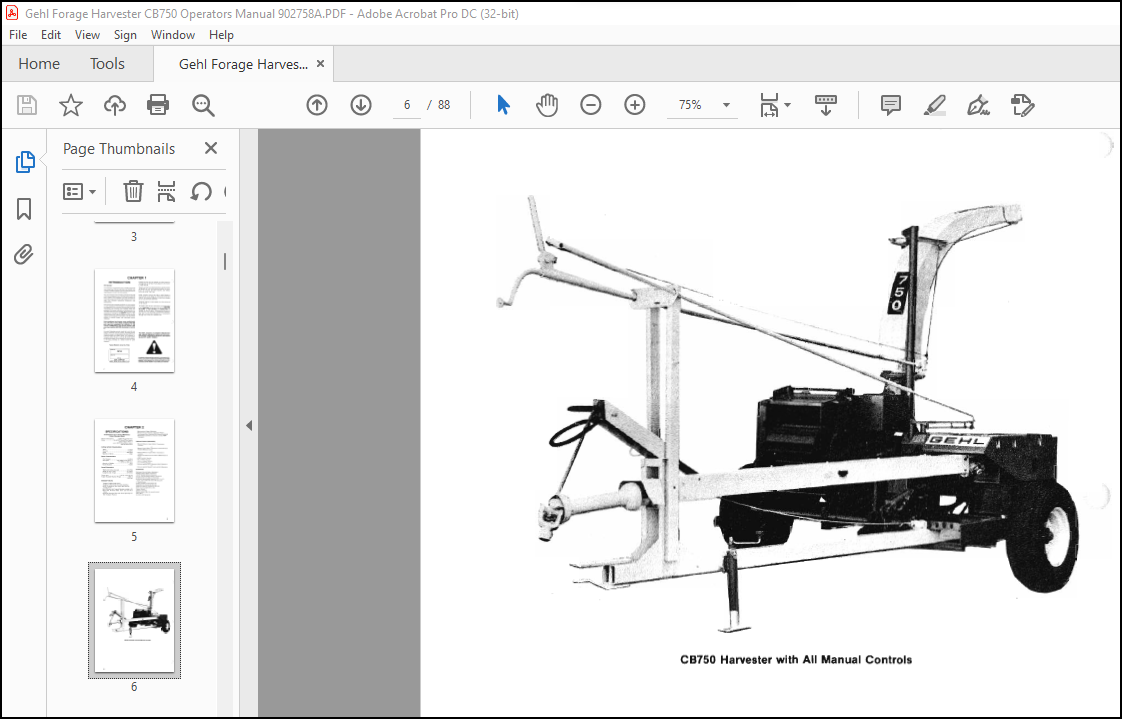The height and width of the screenshot is (719, 1122).
Task: Rotate page counterclockwise icon
Action: (x=201, y=191)
